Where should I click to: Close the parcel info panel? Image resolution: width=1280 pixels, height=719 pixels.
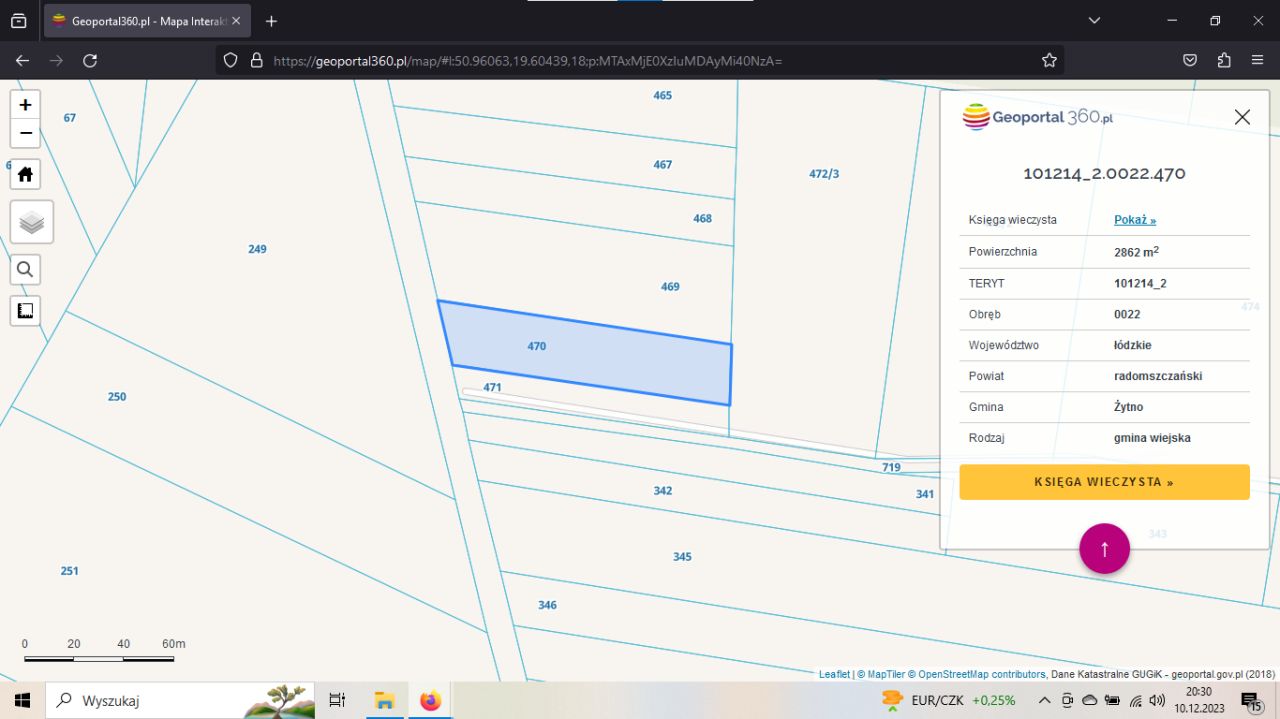click(1242, 117)
